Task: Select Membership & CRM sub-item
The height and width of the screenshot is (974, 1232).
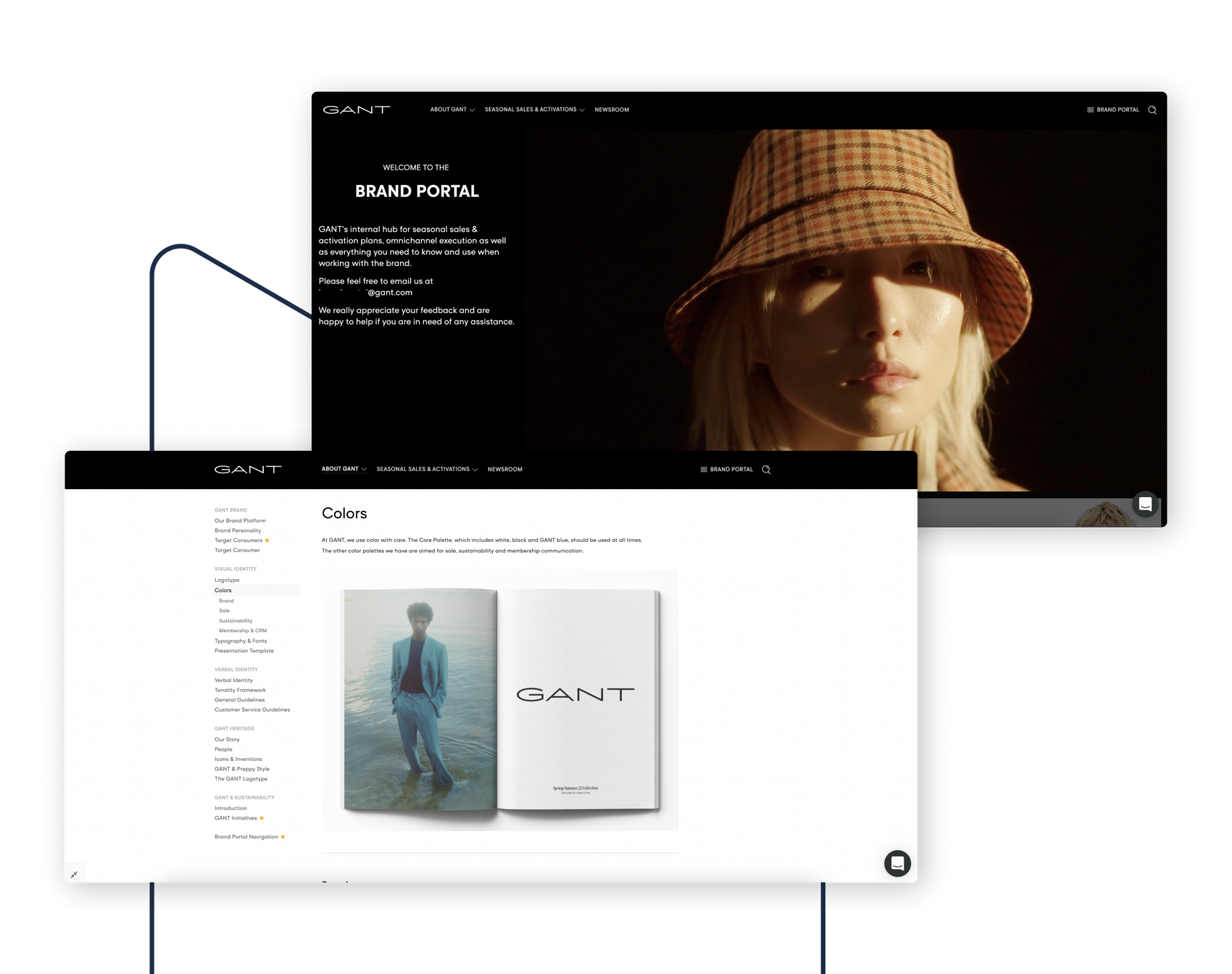Action: 243,630
